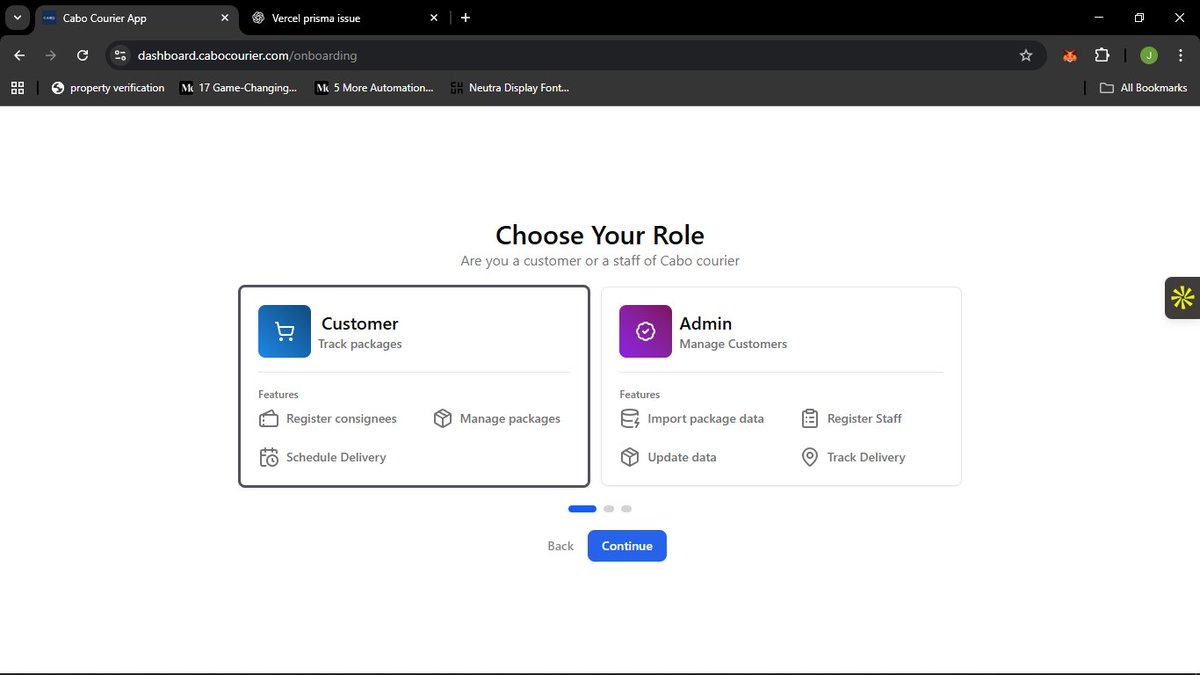Click the yellow asterisk side widget
This screenshot has height=675, width=1200.
[1183, 298]
